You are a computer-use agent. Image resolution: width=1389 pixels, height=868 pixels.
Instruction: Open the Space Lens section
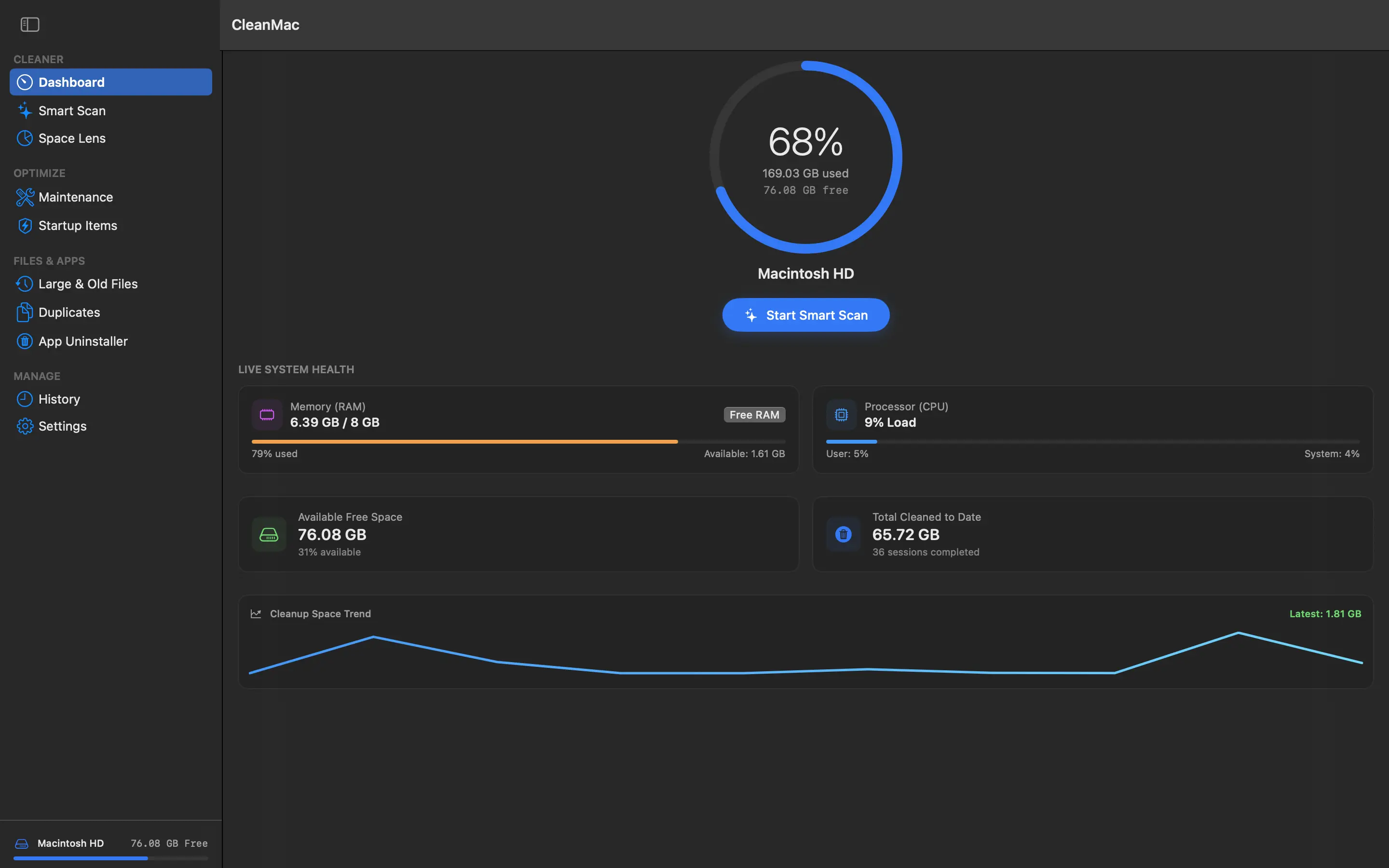click(111, 138)
